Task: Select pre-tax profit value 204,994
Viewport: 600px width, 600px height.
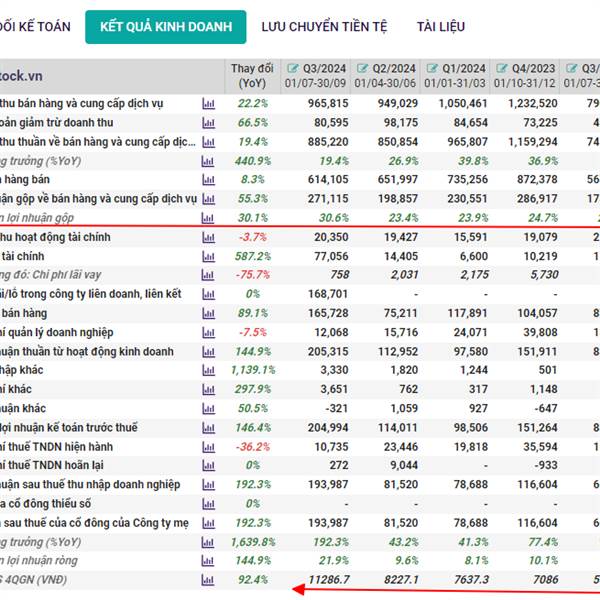Action: 328,428
